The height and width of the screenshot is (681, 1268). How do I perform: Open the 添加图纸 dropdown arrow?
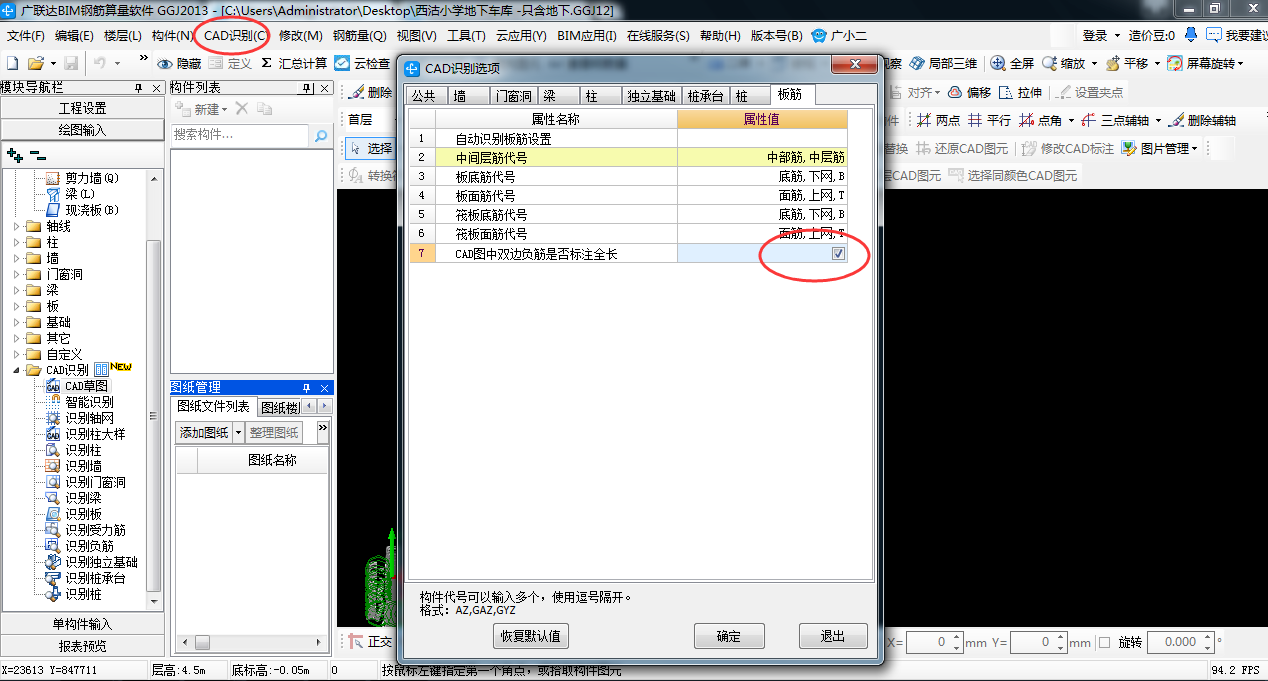[238, 433]
